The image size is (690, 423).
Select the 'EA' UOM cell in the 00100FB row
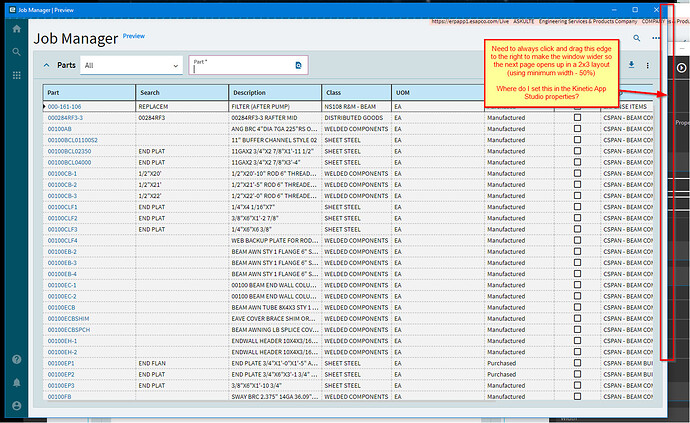[x=438, y=397]
